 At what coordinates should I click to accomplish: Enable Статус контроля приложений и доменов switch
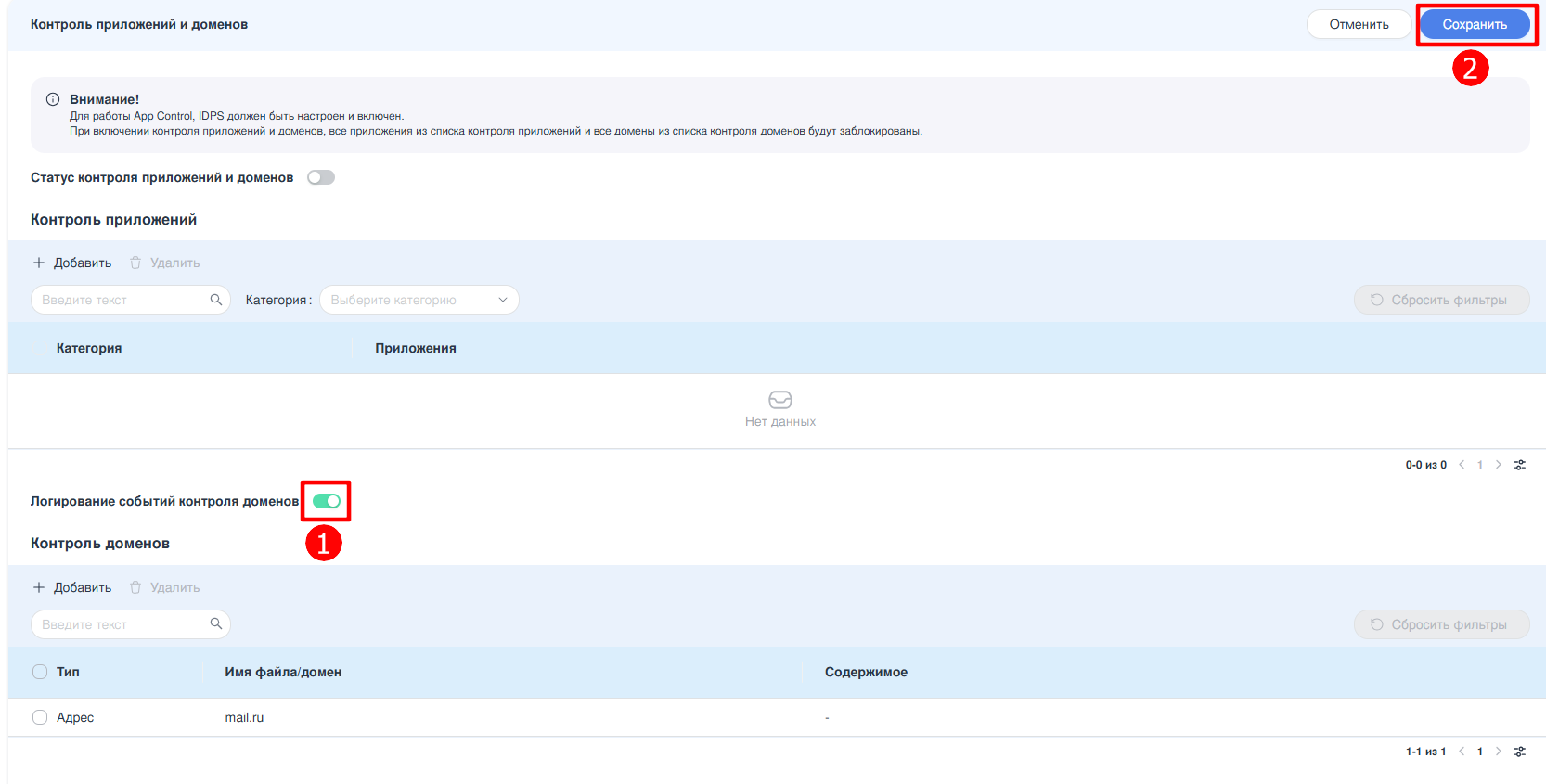pos(321,177)
